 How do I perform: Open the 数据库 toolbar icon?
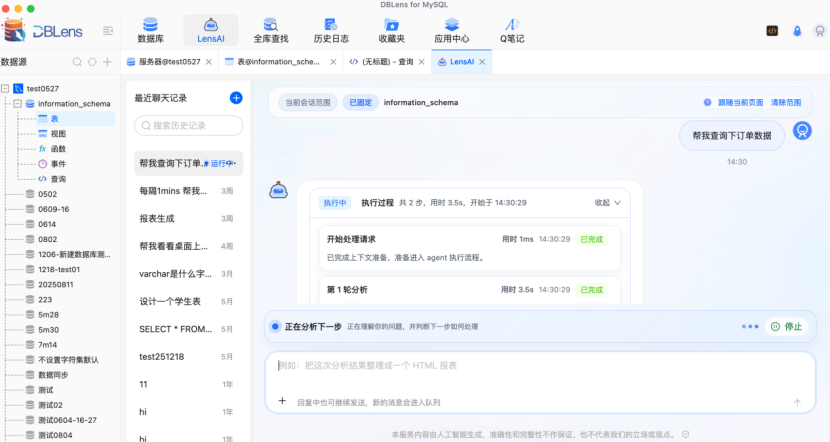point(150,30)
